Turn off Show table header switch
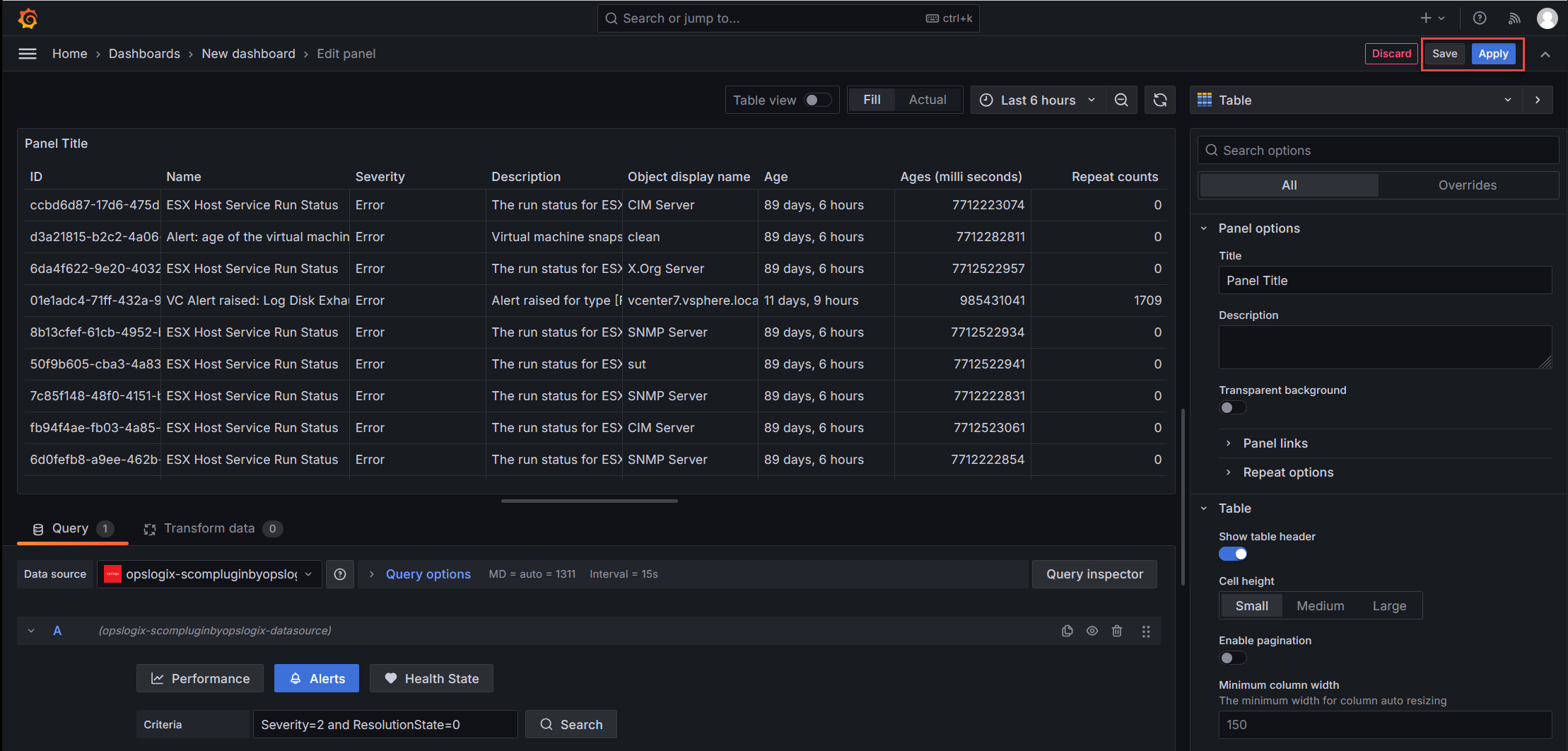Image resolution: width=1568 pixels, height=751 pixels. pos(1233,554)
